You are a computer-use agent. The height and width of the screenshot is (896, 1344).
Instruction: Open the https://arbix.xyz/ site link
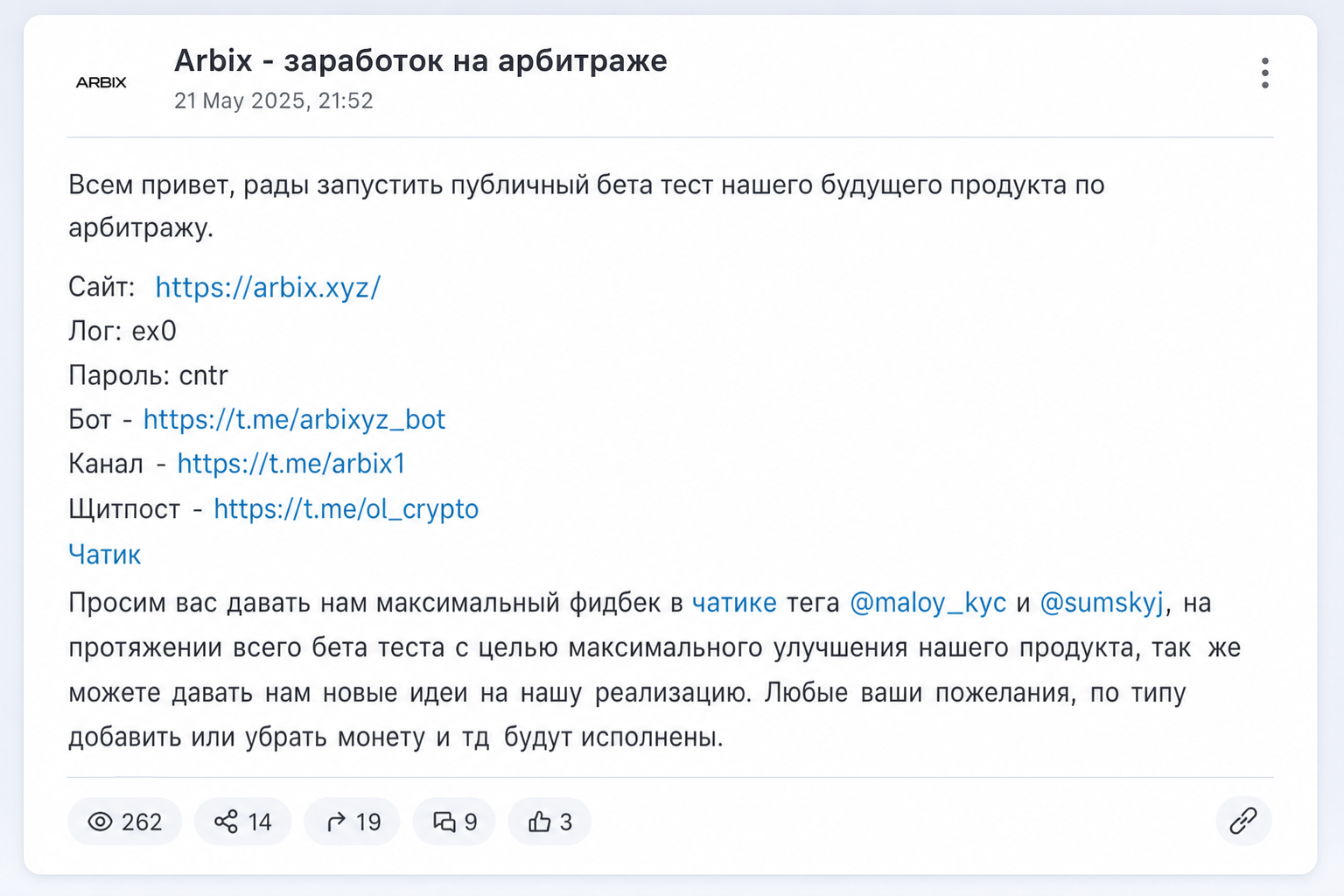coord(268,287)
